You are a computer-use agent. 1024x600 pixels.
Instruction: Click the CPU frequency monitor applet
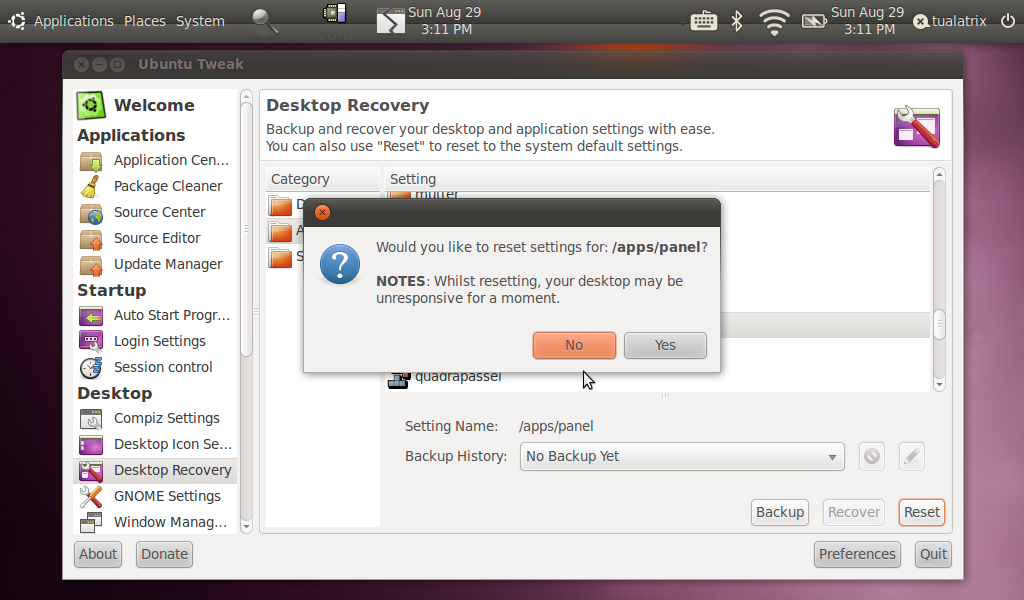coord(335,13)
